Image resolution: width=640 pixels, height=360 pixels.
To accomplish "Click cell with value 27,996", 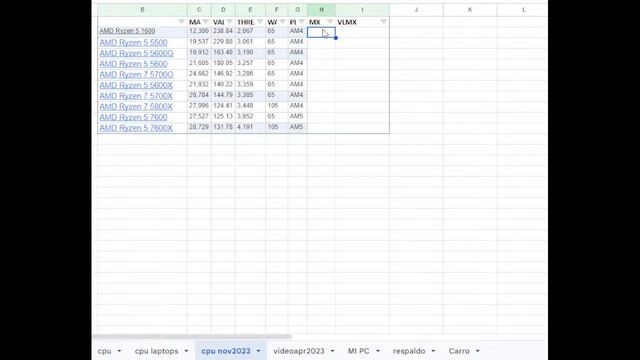I will pos(199,105).
